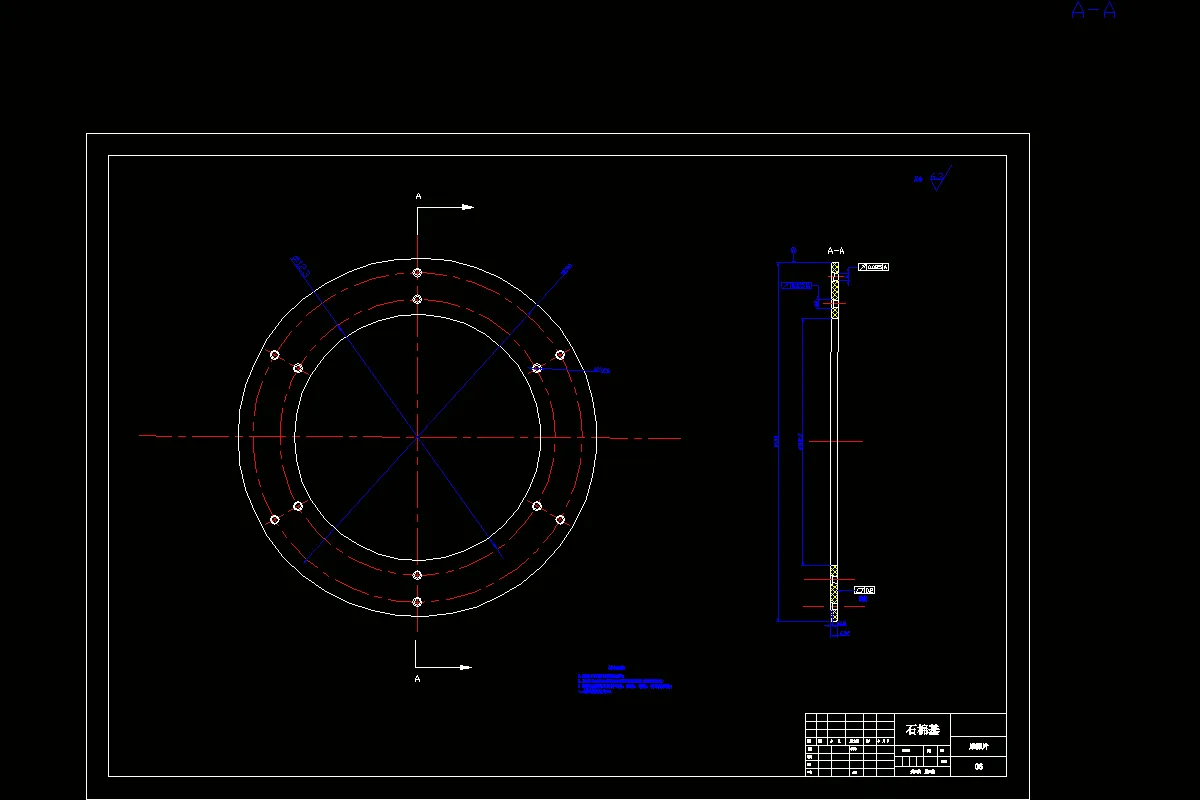Select the upper-right inner bolt hole with leader
The image size is (1200, 800).
pyautogui.click(x=537, y=368)
